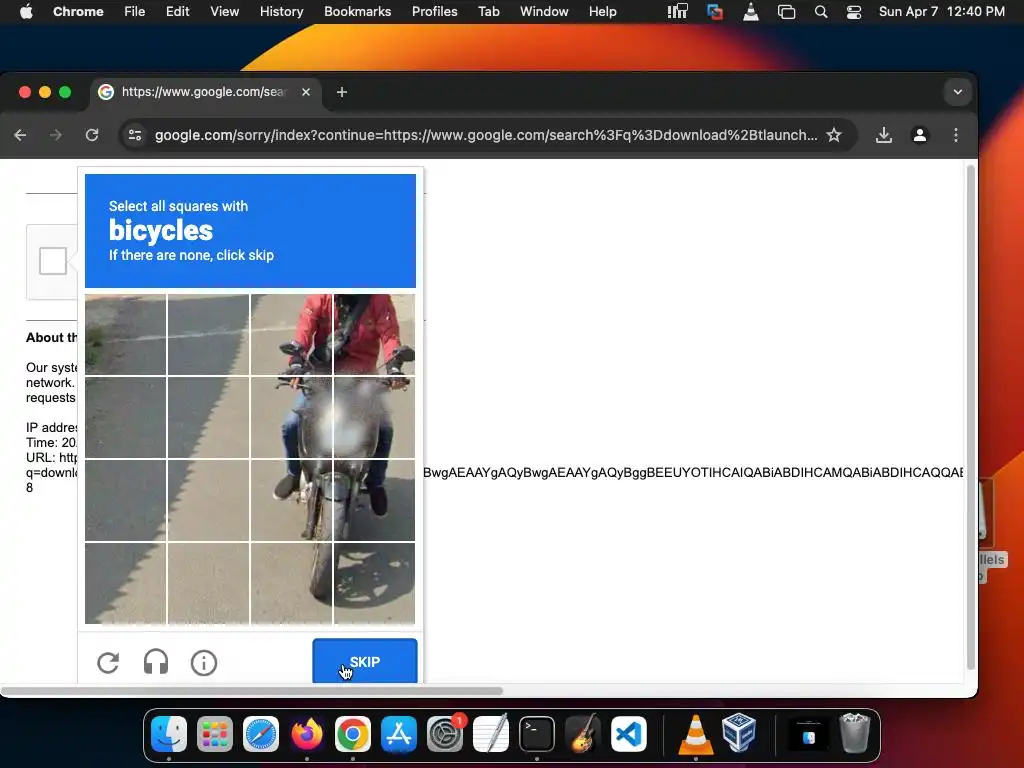
Task: Open System Settings from the Dock
Action: point(445,734)
